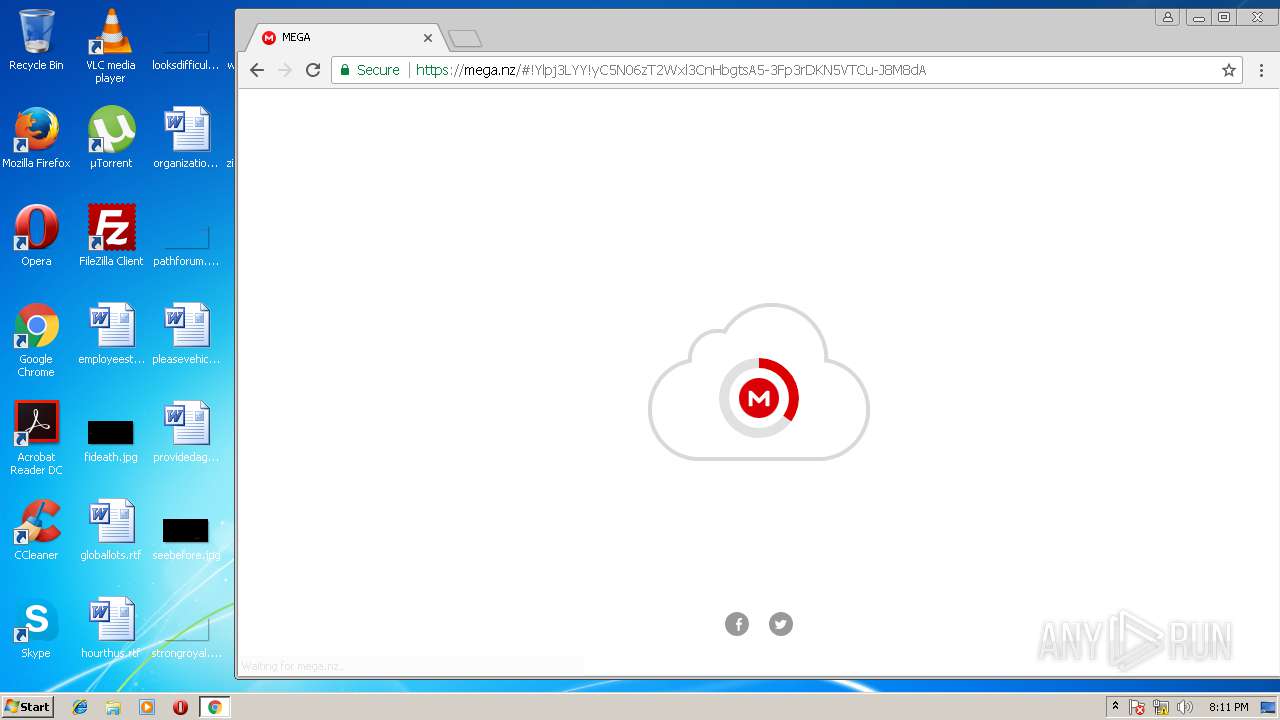Click the MEGA logo loading indicator
Image resolution: width=1280 pixels, height=720 pixels.
click(759, 398)
